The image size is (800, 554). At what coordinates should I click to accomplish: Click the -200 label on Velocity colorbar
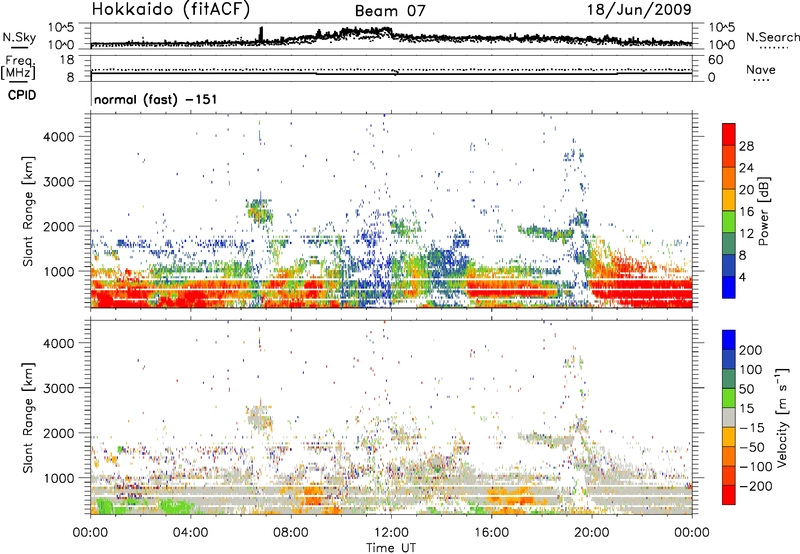(755, 486)
